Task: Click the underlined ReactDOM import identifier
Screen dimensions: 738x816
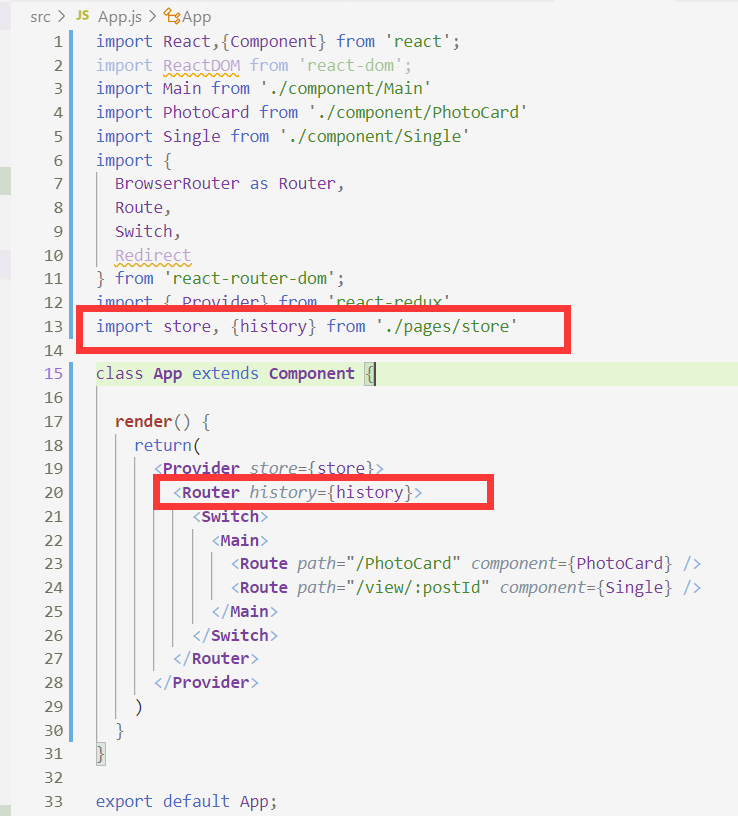Action: [201, 66]
